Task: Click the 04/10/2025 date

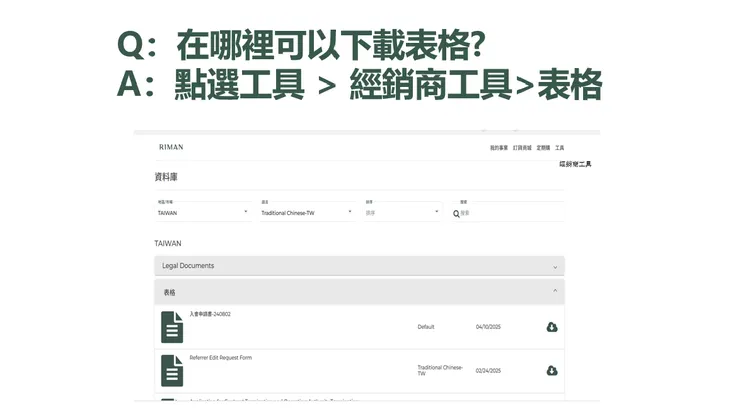Action: [x=488, y=327]
